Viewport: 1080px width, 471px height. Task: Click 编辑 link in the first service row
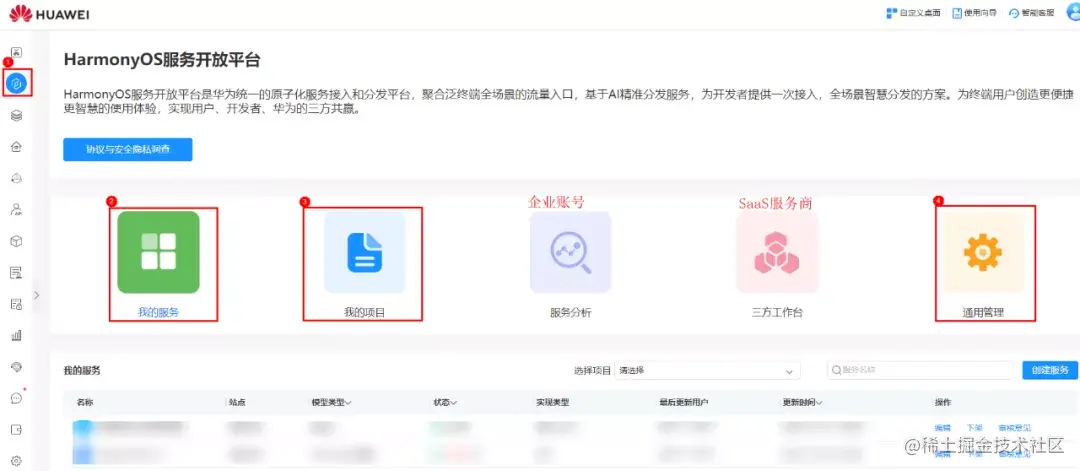[942, 428]
